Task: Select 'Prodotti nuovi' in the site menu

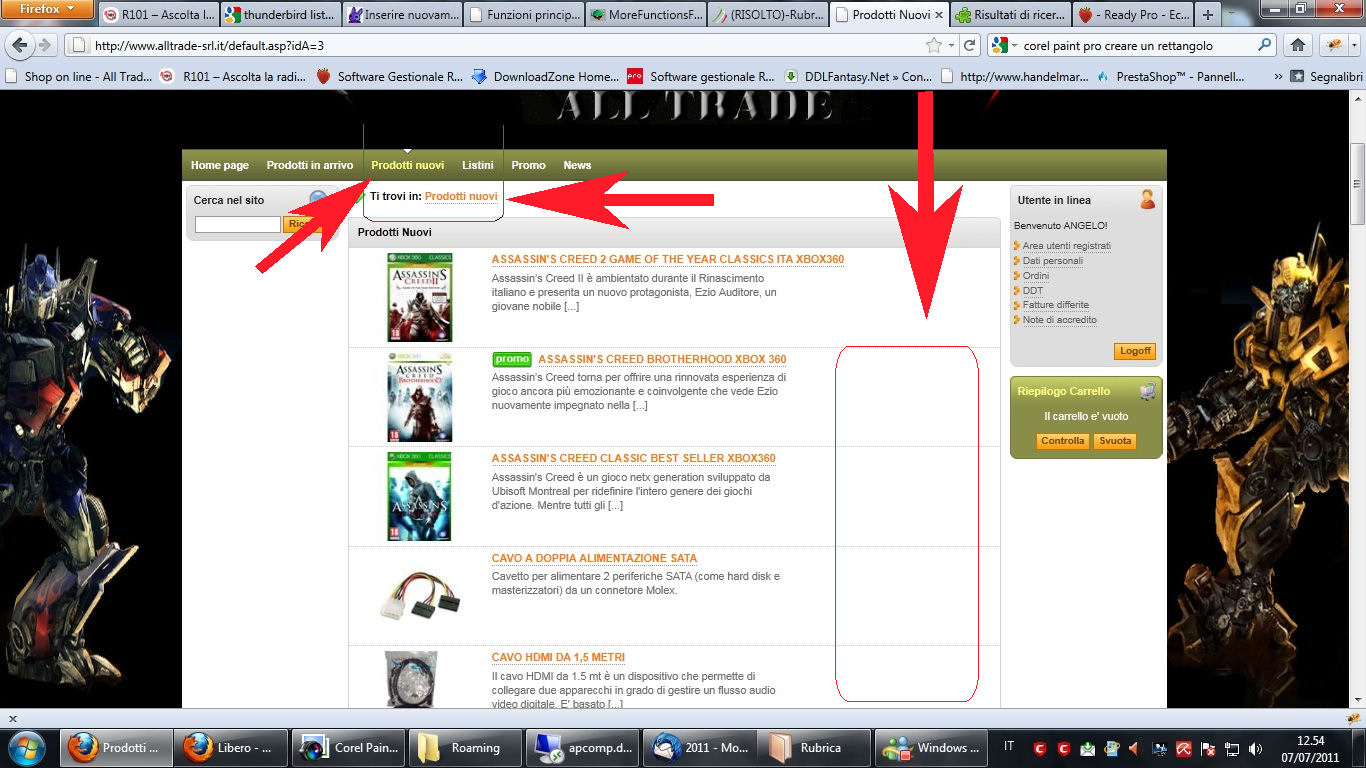Action: tap(407, 165)
